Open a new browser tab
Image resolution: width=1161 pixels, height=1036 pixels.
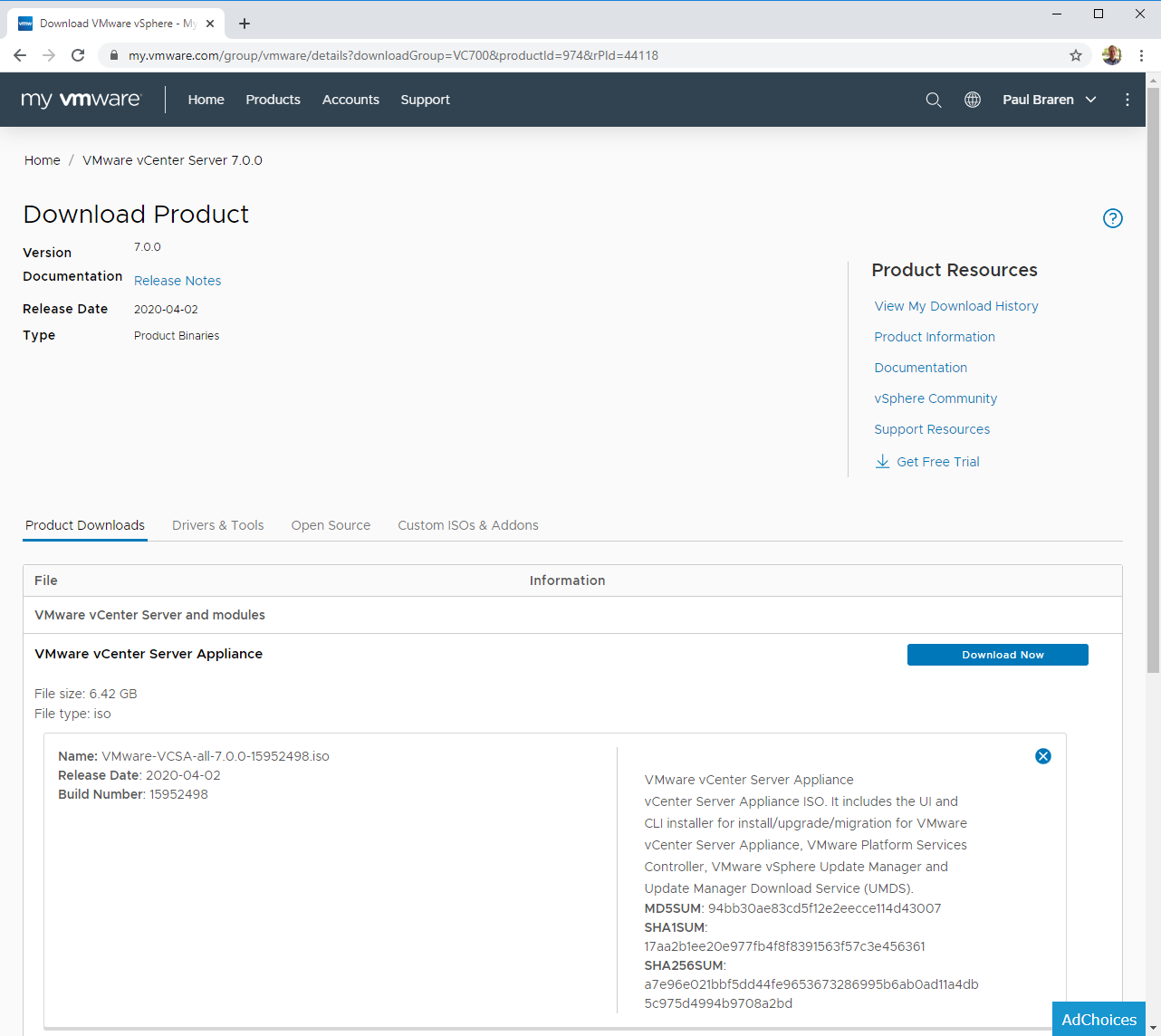245,24
